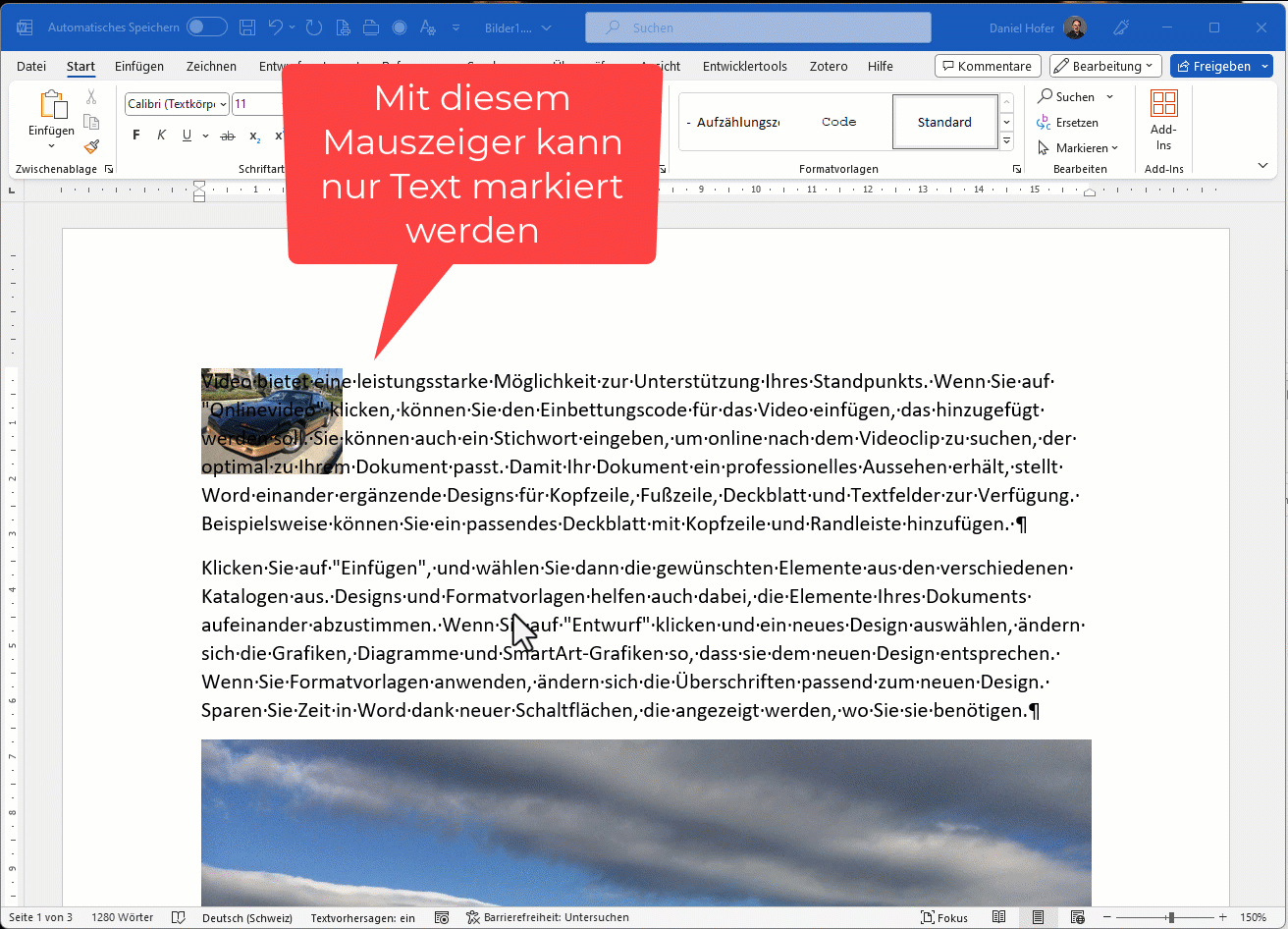Toggle the Automatisches Speichern switch
Screen dimensions: 1288x929
click(207, 27)
